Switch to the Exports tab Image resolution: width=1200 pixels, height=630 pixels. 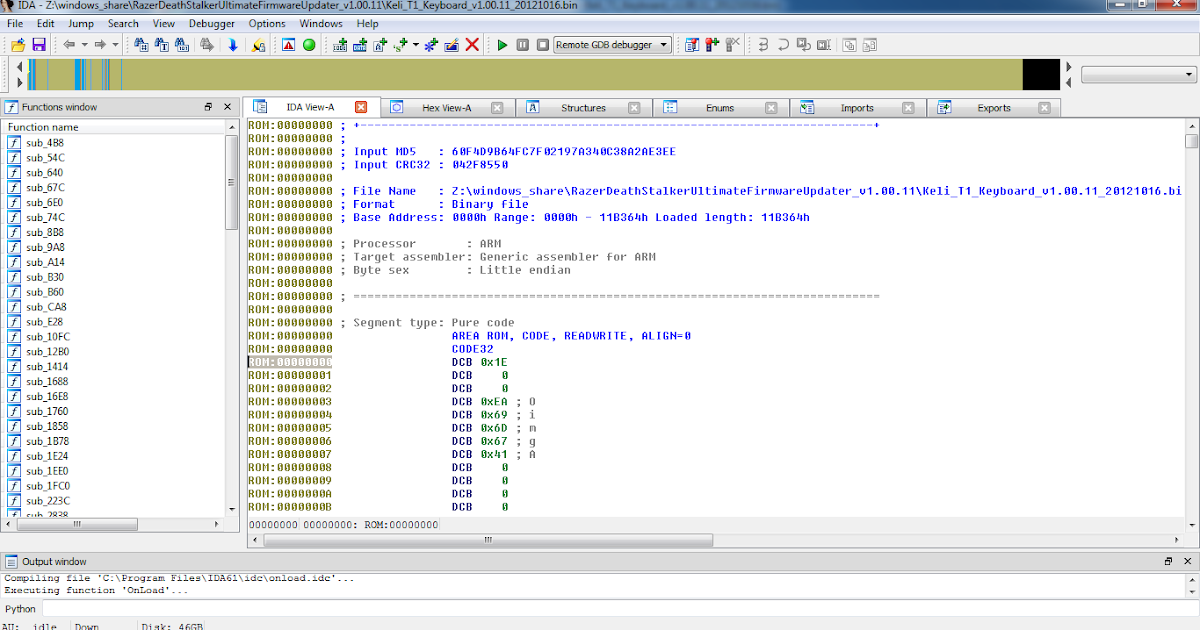click(993, 108)
